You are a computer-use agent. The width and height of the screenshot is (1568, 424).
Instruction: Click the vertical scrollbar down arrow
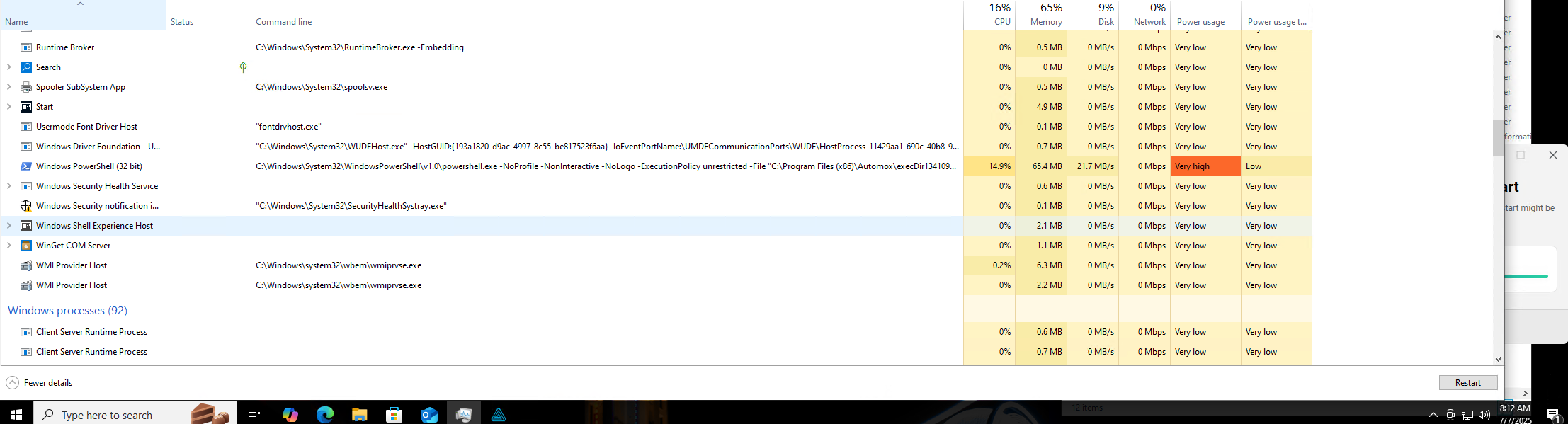(x=1498, y=360)
